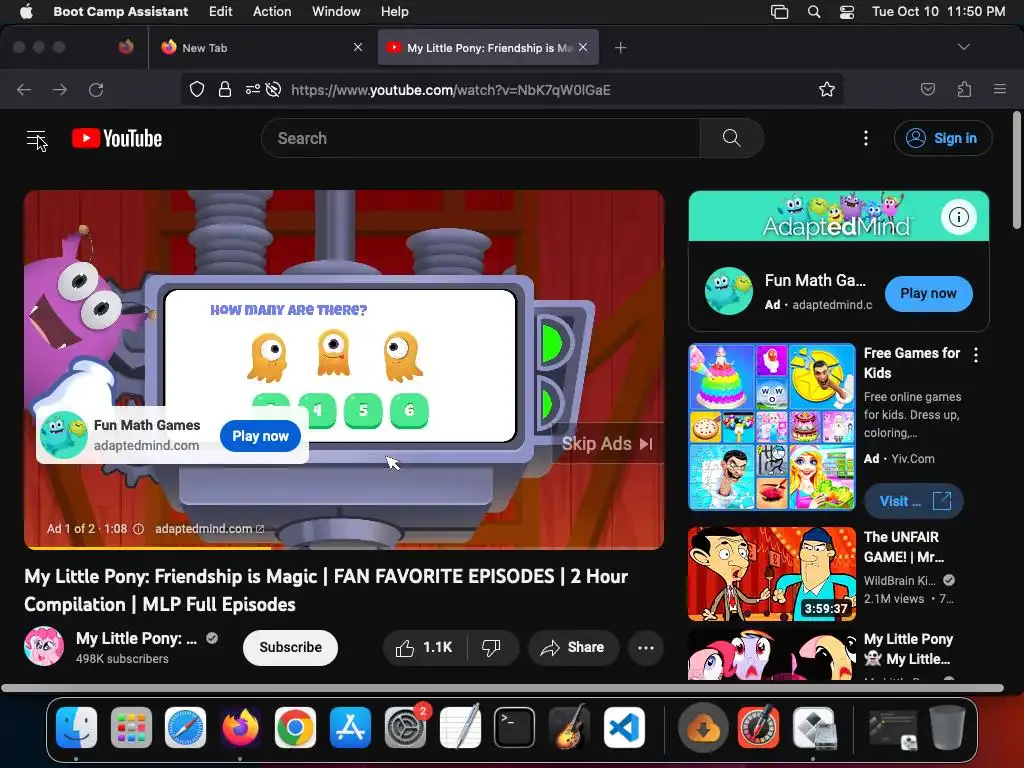Open the Firefox View pinned icon

[x=126, y=47]
